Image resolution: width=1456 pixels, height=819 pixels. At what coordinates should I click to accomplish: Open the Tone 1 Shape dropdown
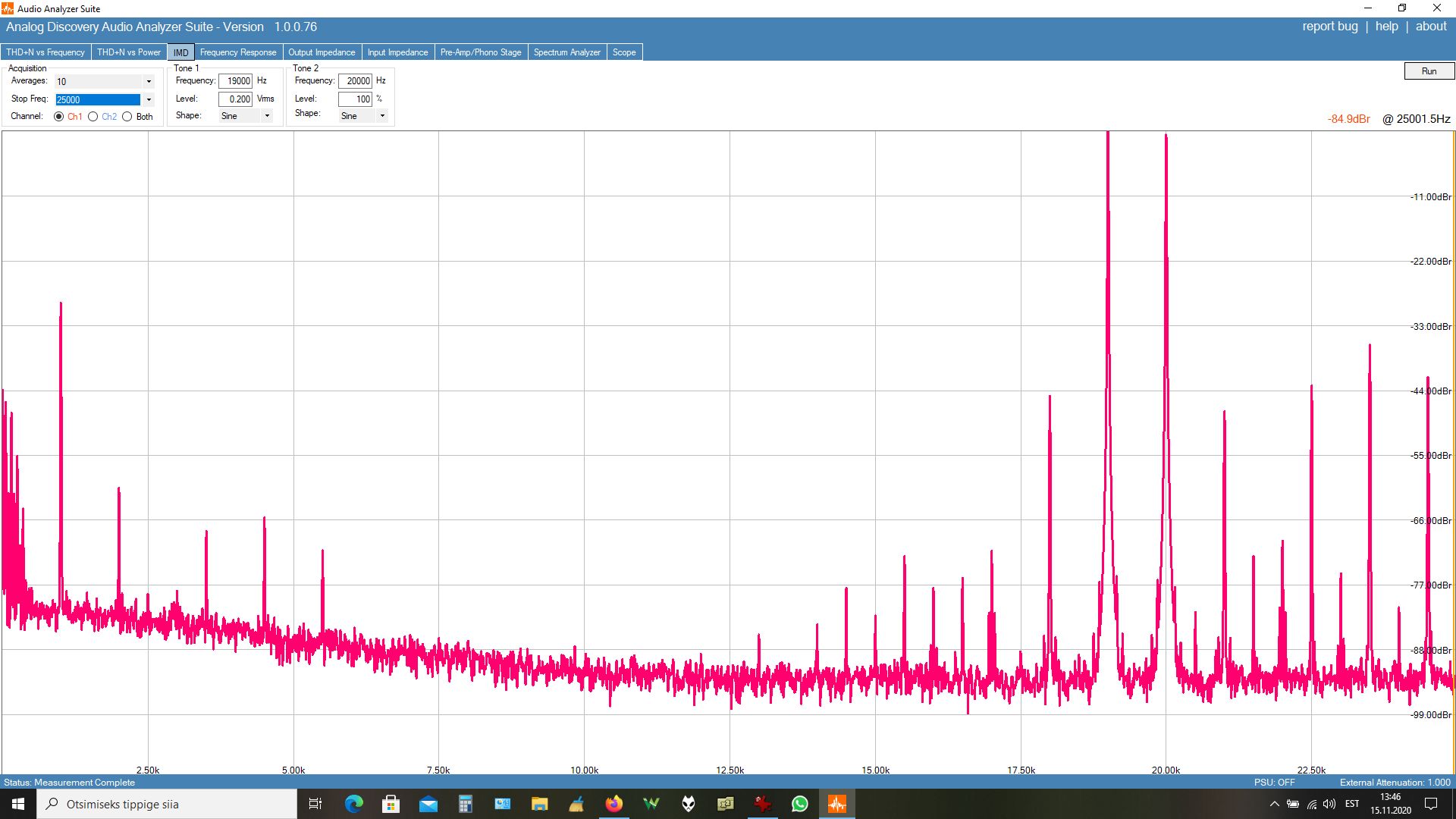coord(267,116)
